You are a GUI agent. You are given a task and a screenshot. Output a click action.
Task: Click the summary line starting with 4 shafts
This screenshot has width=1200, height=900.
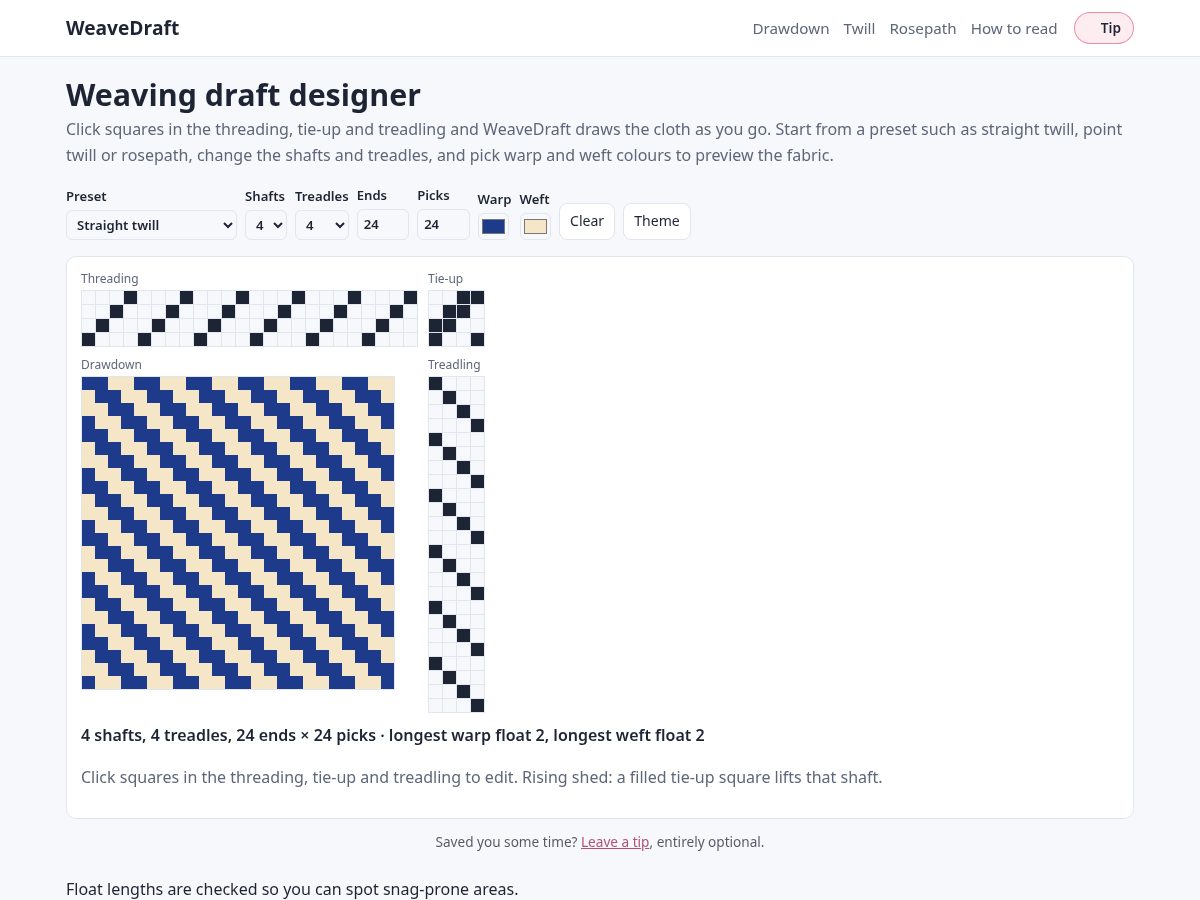pos(393,735)
